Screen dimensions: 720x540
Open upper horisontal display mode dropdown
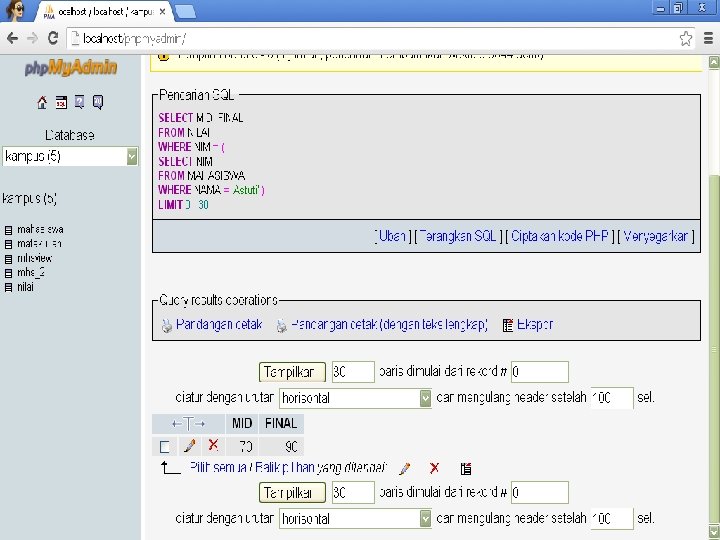click(x=355, y=398)
